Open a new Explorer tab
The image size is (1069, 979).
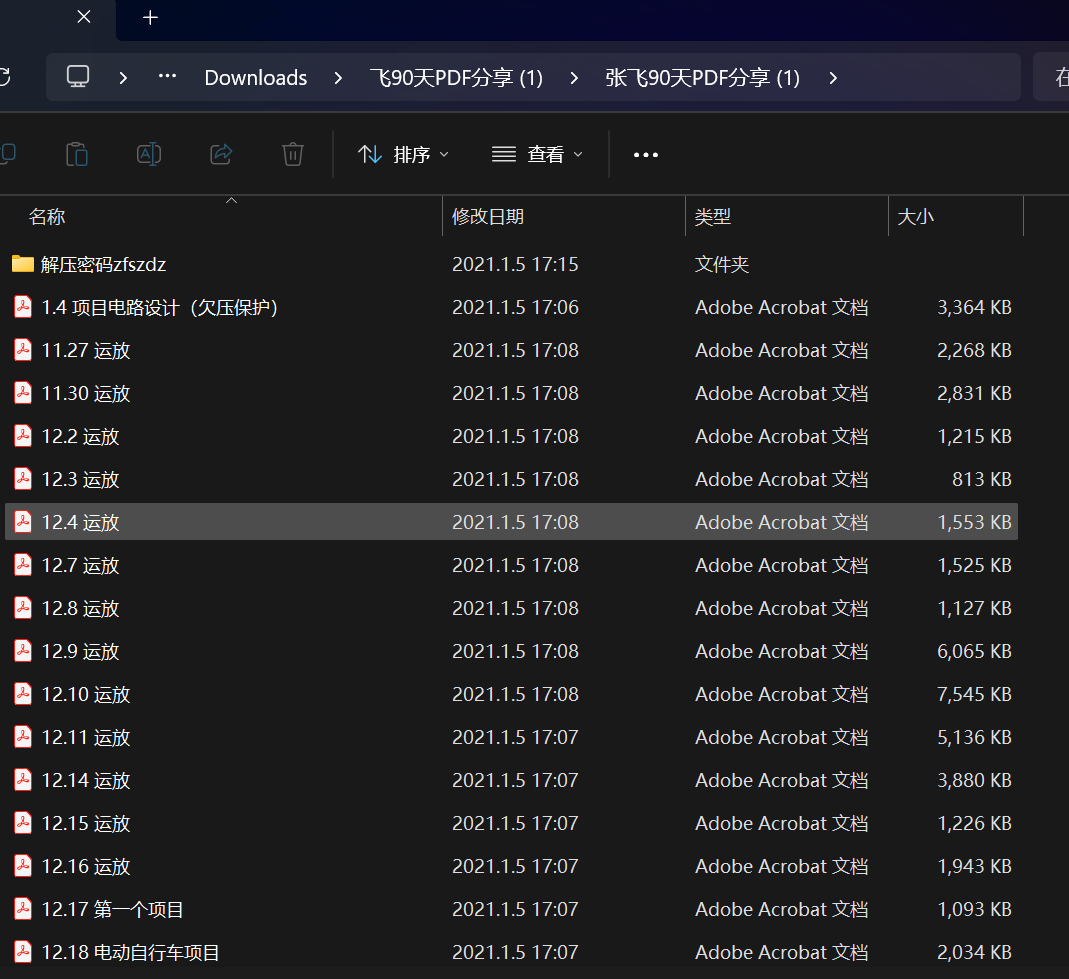151,18
